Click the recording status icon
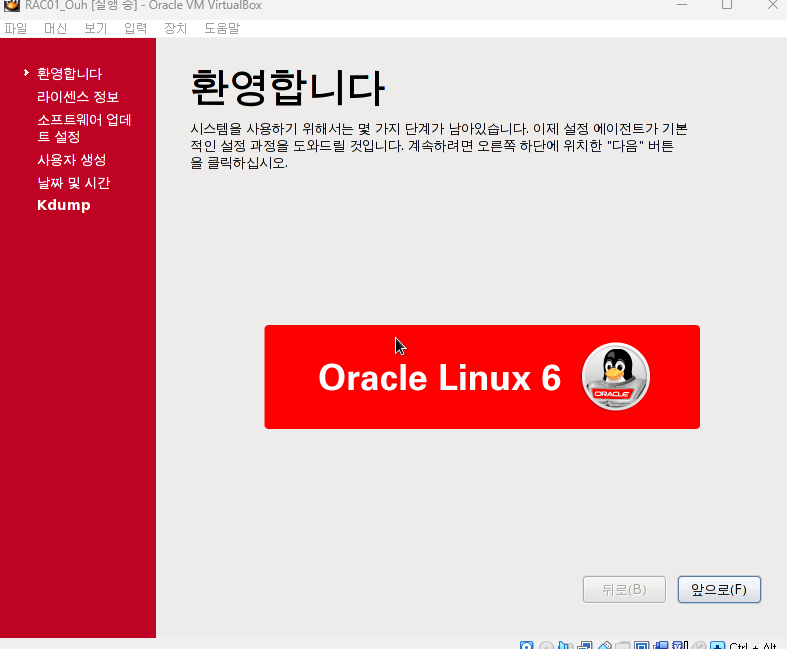Viewport: 787px width, 649px height. click(x=661, y=645)
